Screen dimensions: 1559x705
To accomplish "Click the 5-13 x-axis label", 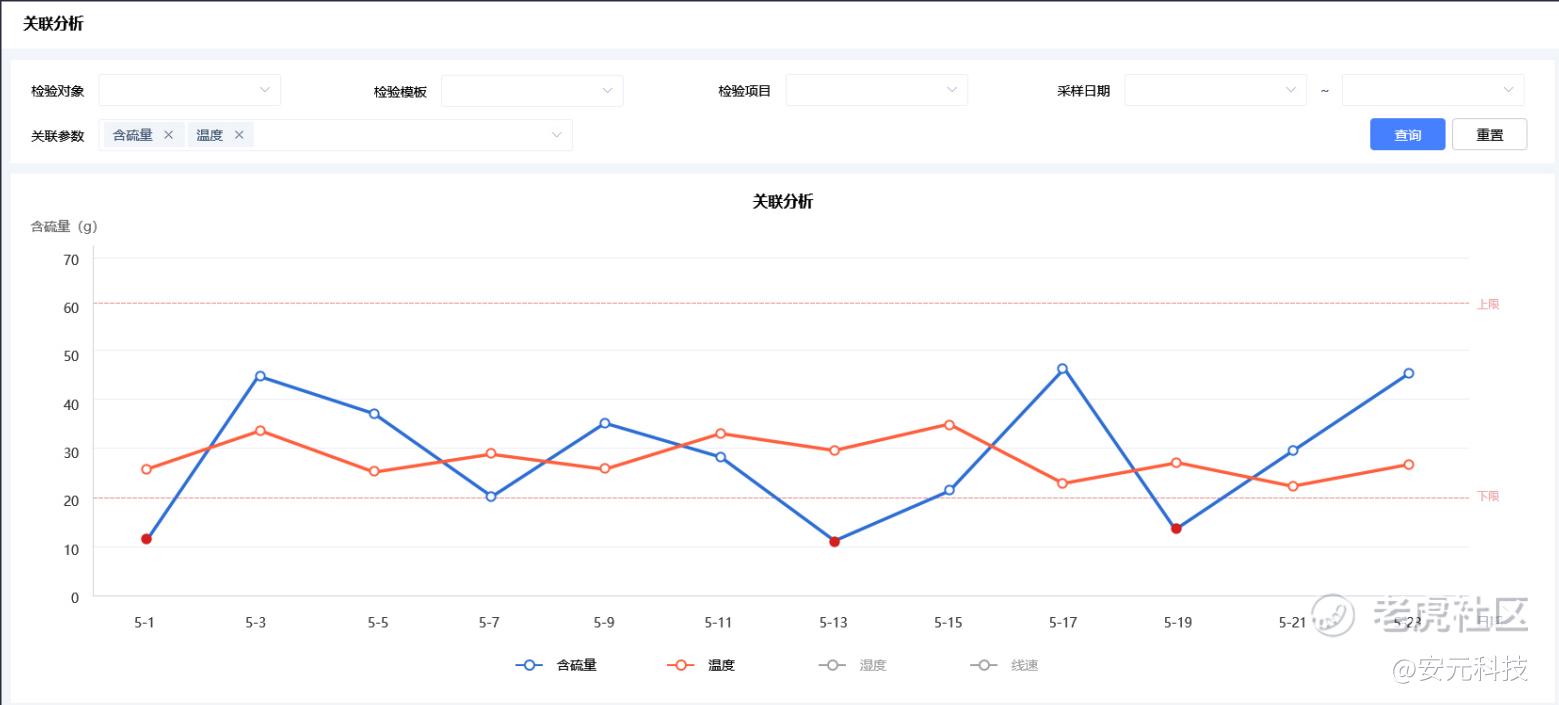I will [x=833, y=622].
